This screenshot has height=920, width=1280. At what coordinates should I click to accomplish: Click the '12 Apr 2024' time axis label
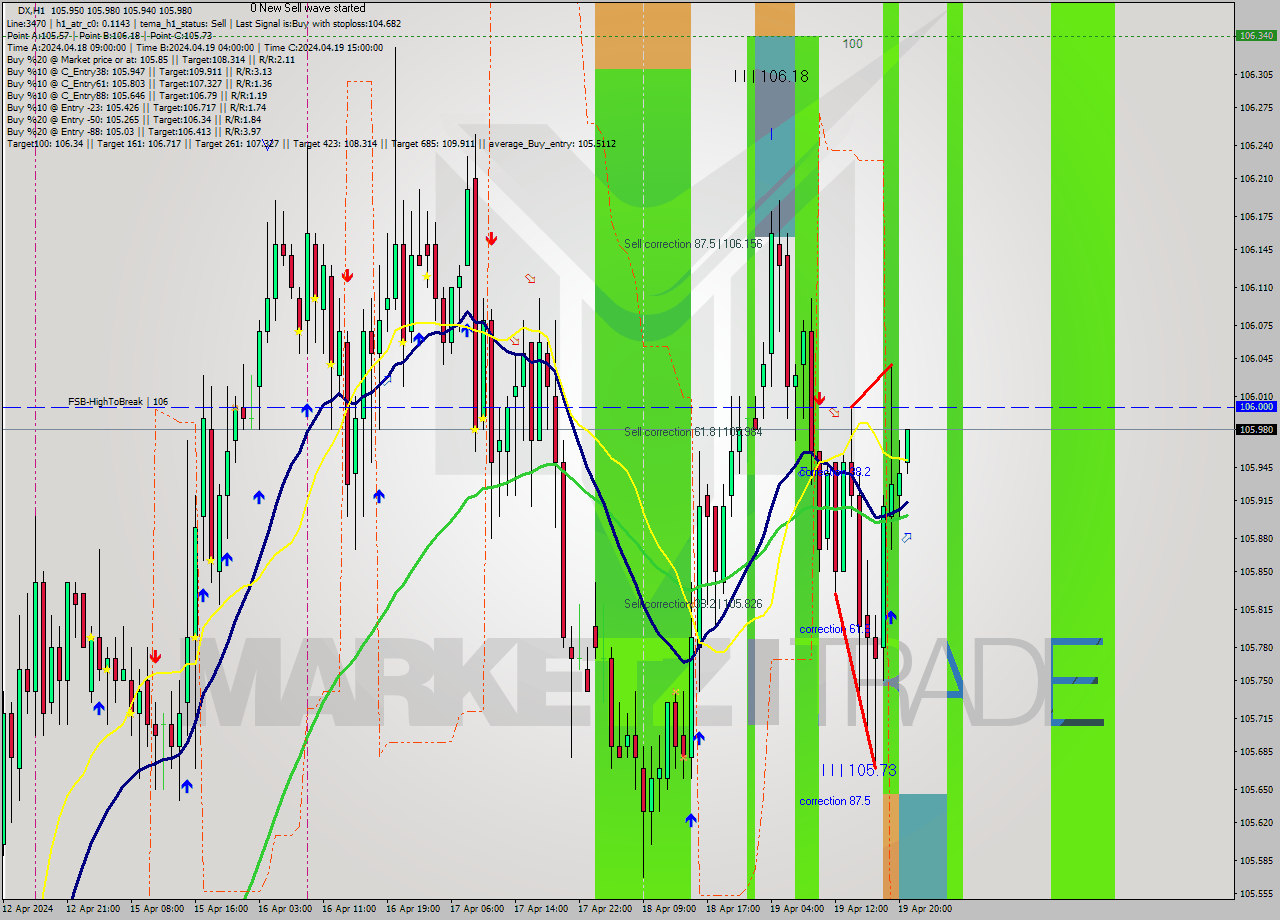(28, 909)
